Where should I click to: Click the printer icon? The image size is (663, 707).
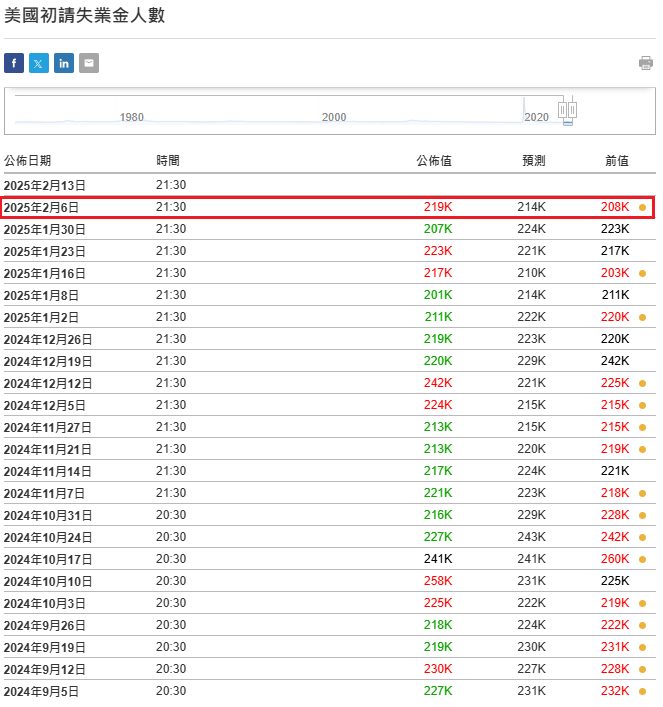point(646,64)
